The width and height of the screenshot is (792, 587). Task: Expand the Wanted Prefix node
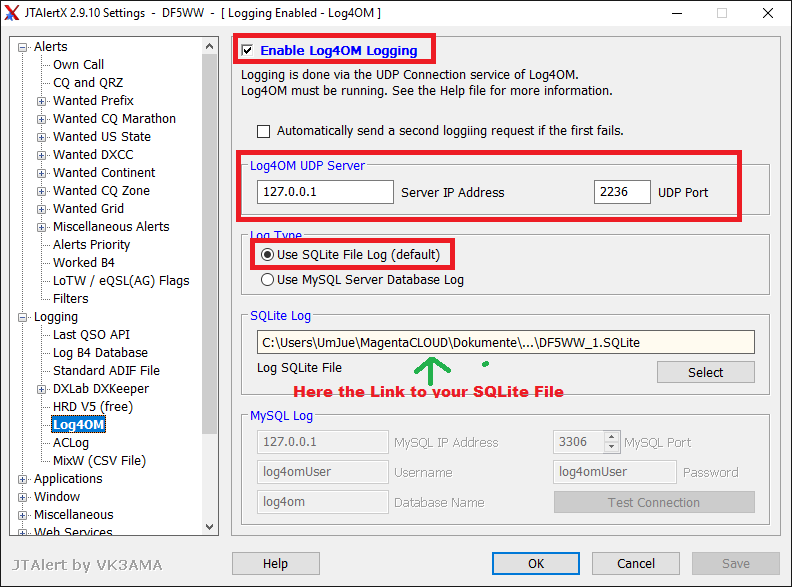point(41,101)
